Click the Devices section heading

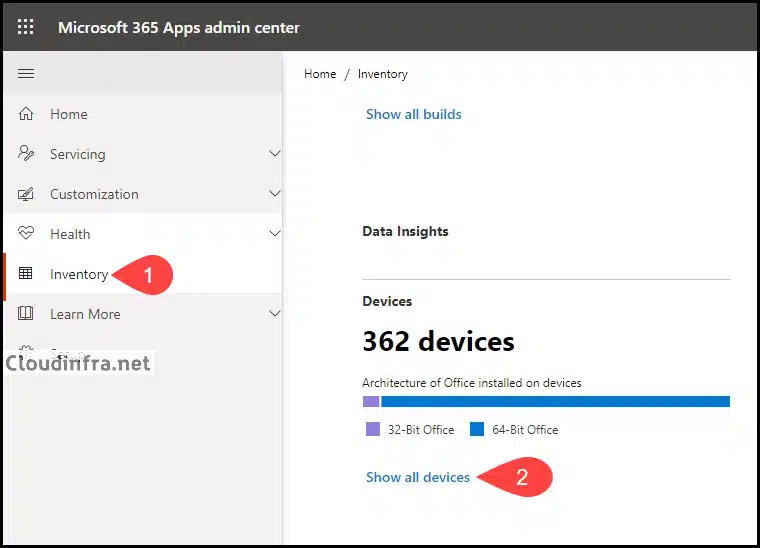387,301
